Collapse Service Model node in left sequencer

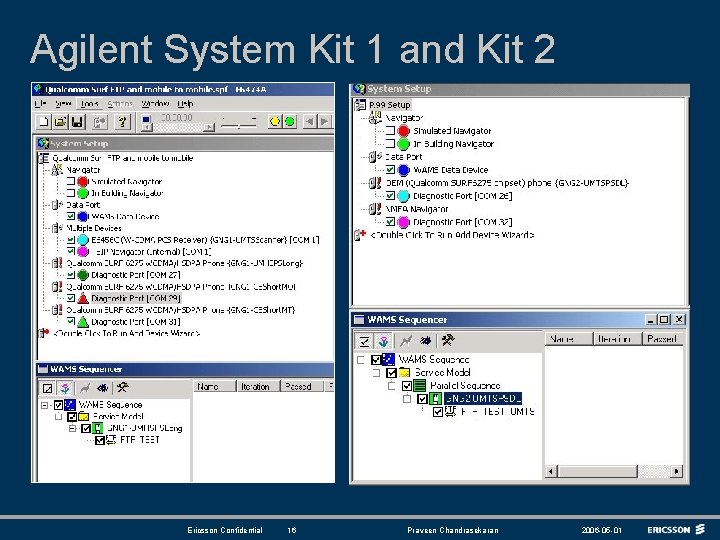(58, 416)
